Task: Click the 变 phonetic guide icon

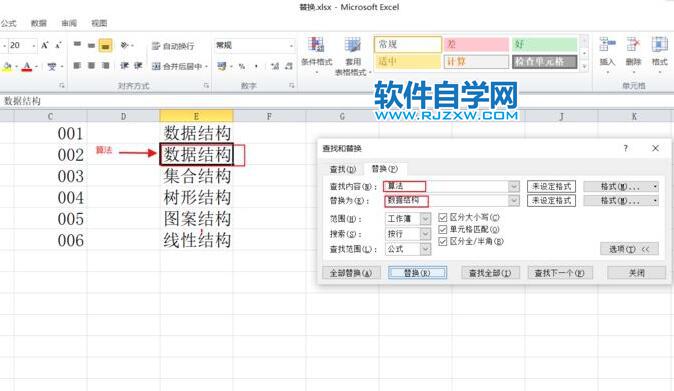Action: point(52,66)
